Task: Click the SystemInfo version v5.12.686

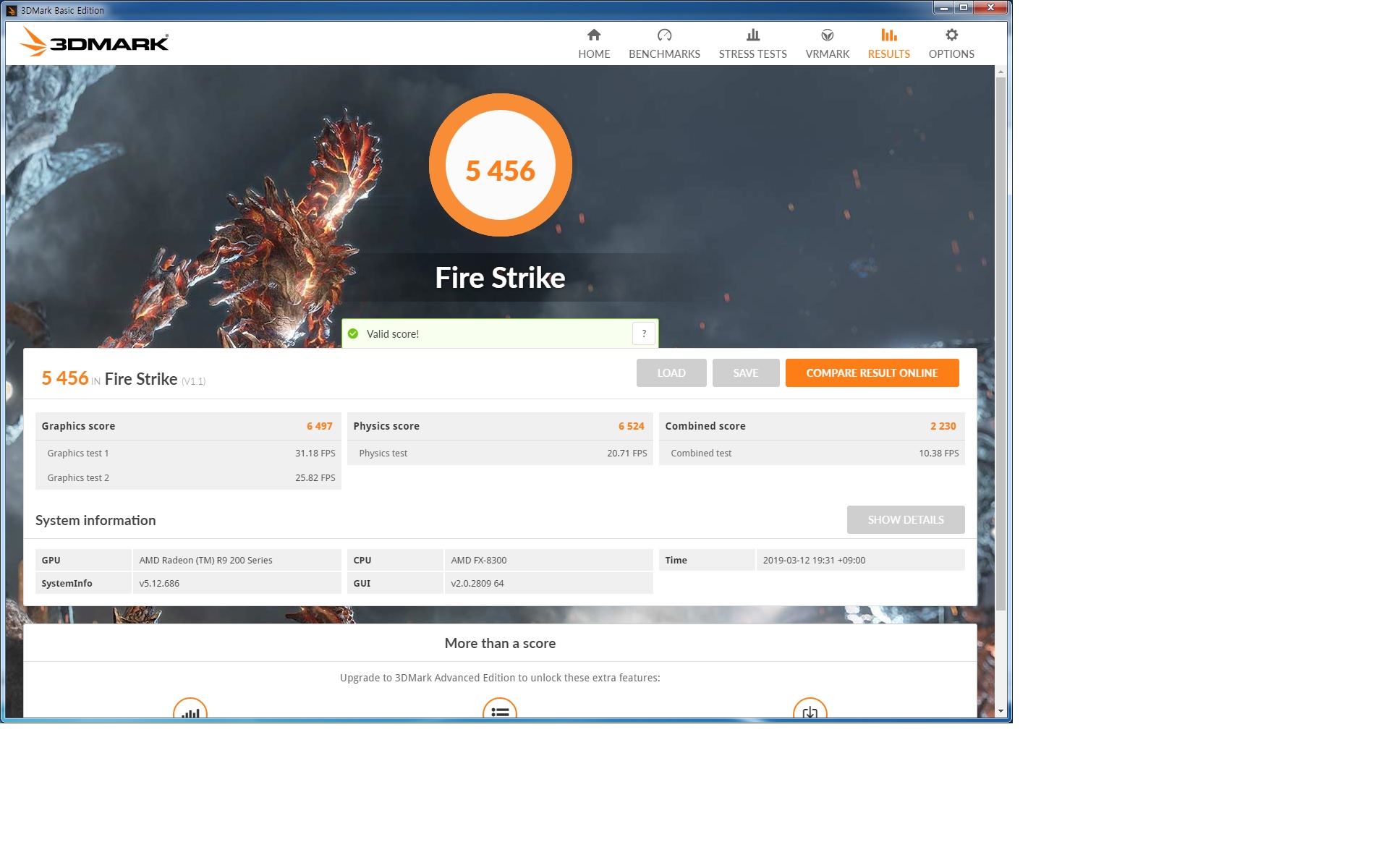Action: 159,583
